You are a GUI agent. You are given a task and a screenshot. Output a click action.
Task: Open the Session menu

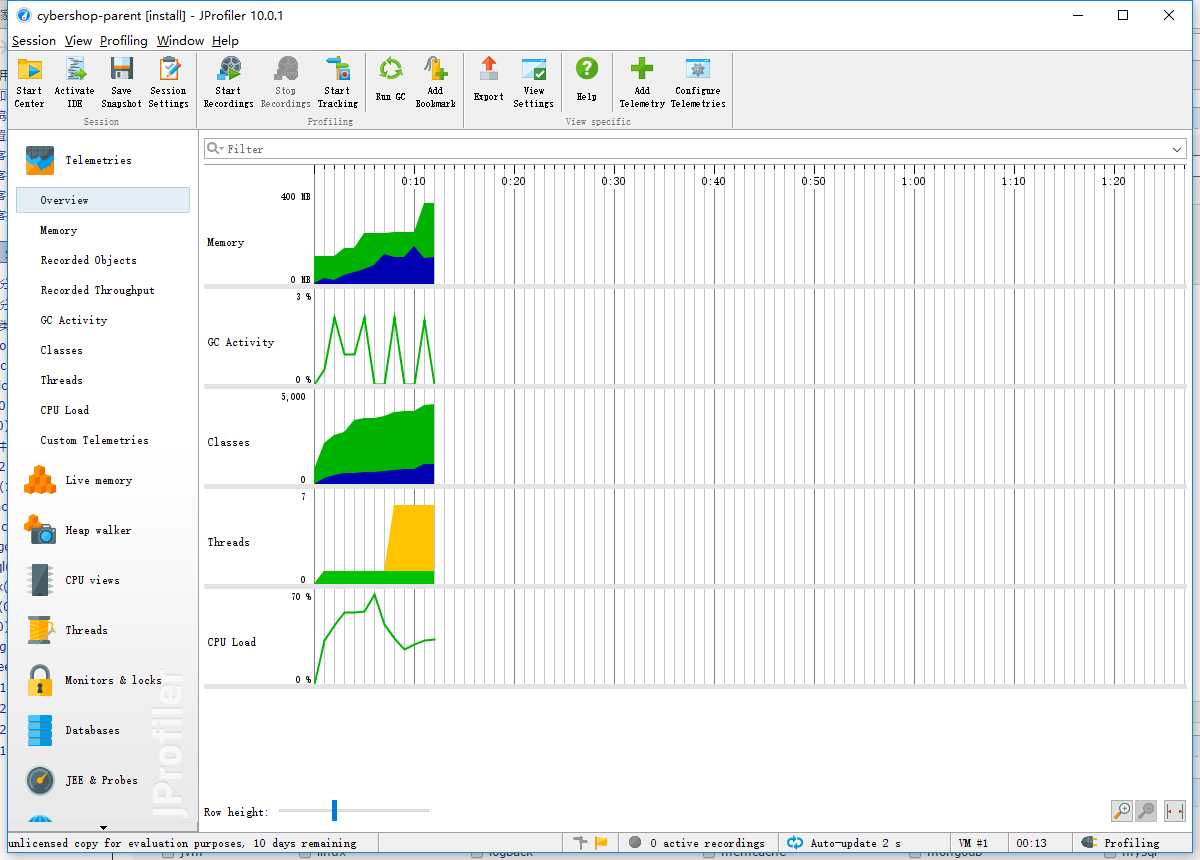[34, 41]
